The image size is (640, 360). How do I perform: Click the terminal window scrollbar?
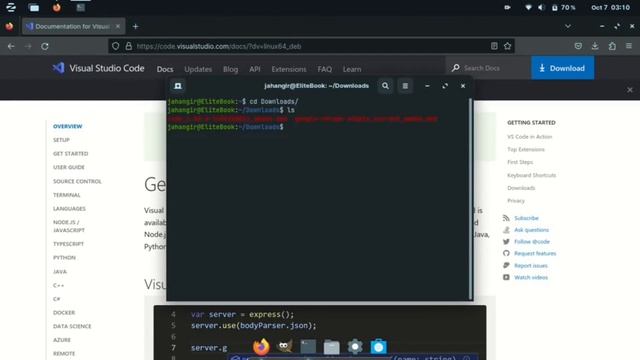(x=471, y=199)
